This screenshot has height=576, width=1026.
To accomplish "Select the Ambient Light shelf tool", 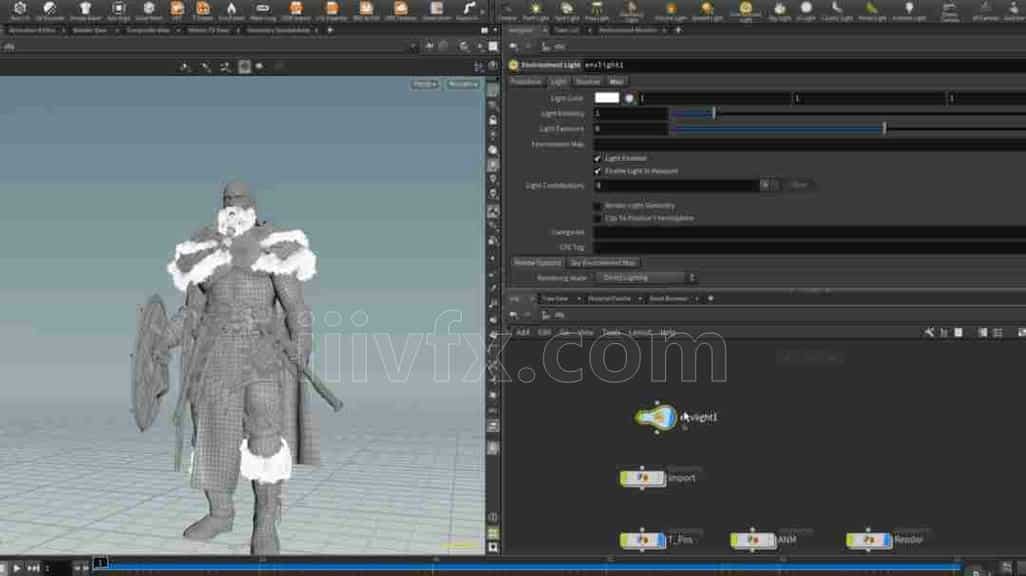I will [x=909, y=10].
